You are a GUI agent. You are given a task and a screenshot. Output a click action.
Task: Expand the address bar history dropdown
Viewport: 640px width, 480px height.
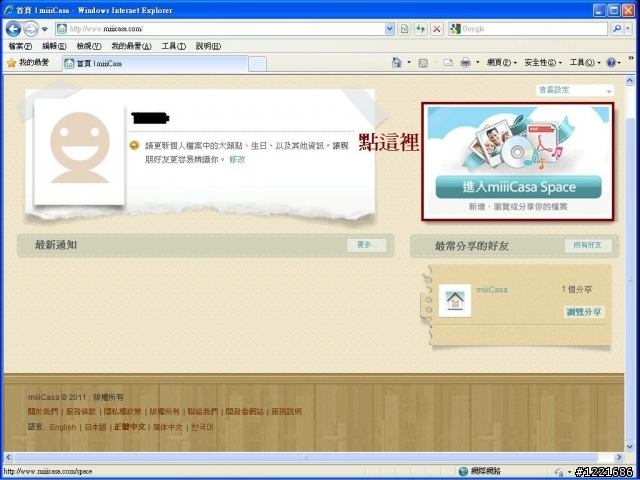(x=389, y=29)
